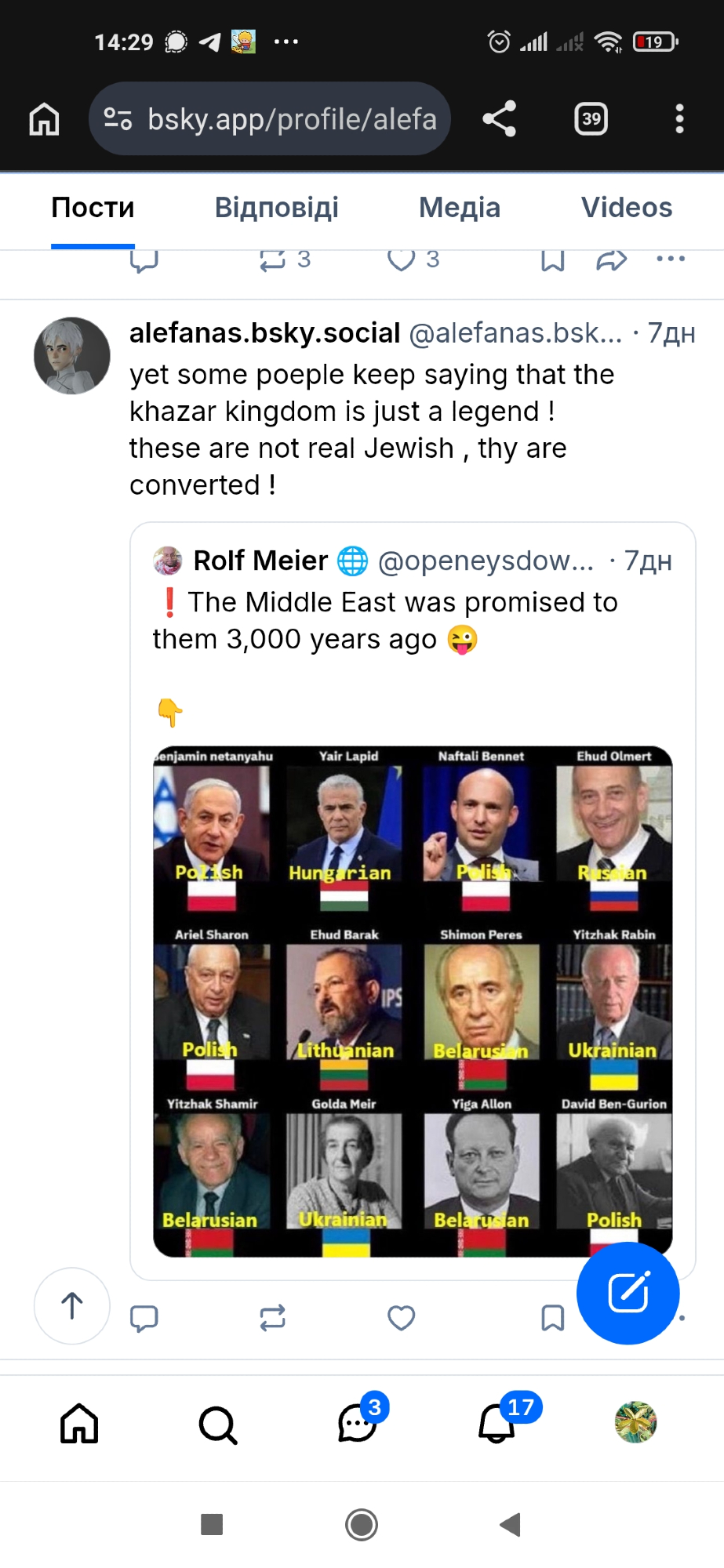
Task: Share the page using browser share icon
Action: pos(499,119)
